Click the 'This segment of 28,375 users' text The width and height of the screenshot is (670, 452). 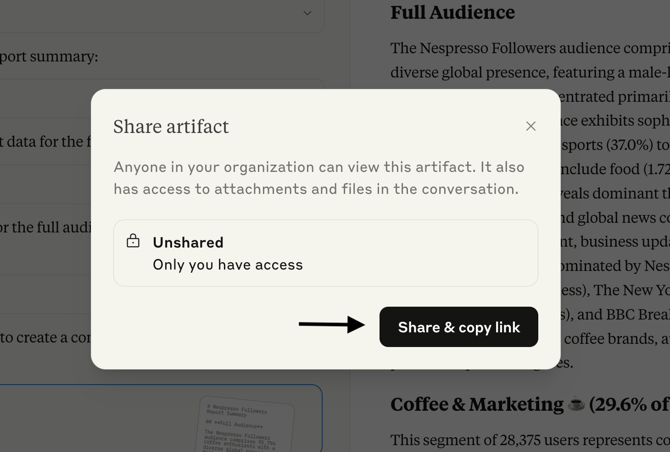click(x=530, y=440)
